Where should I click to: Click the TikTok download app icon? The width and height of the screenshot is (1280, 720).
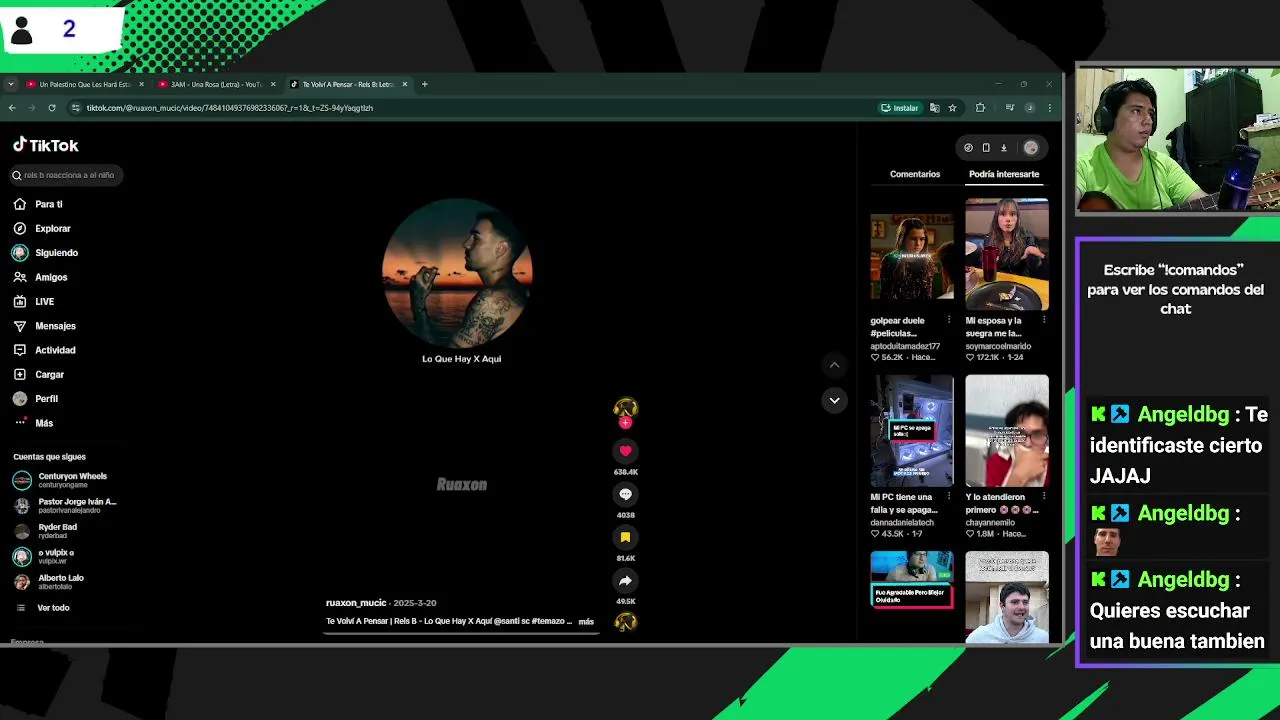1004,148
